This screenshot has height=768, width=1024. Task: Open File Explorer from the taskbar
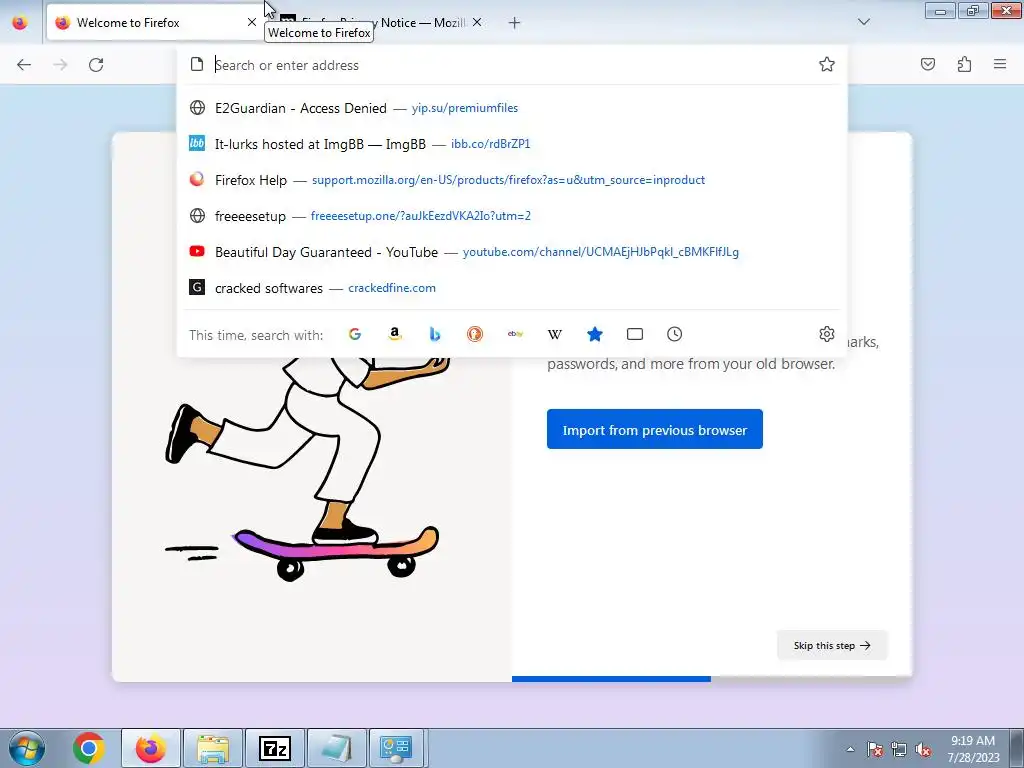(x=213, y=748)
